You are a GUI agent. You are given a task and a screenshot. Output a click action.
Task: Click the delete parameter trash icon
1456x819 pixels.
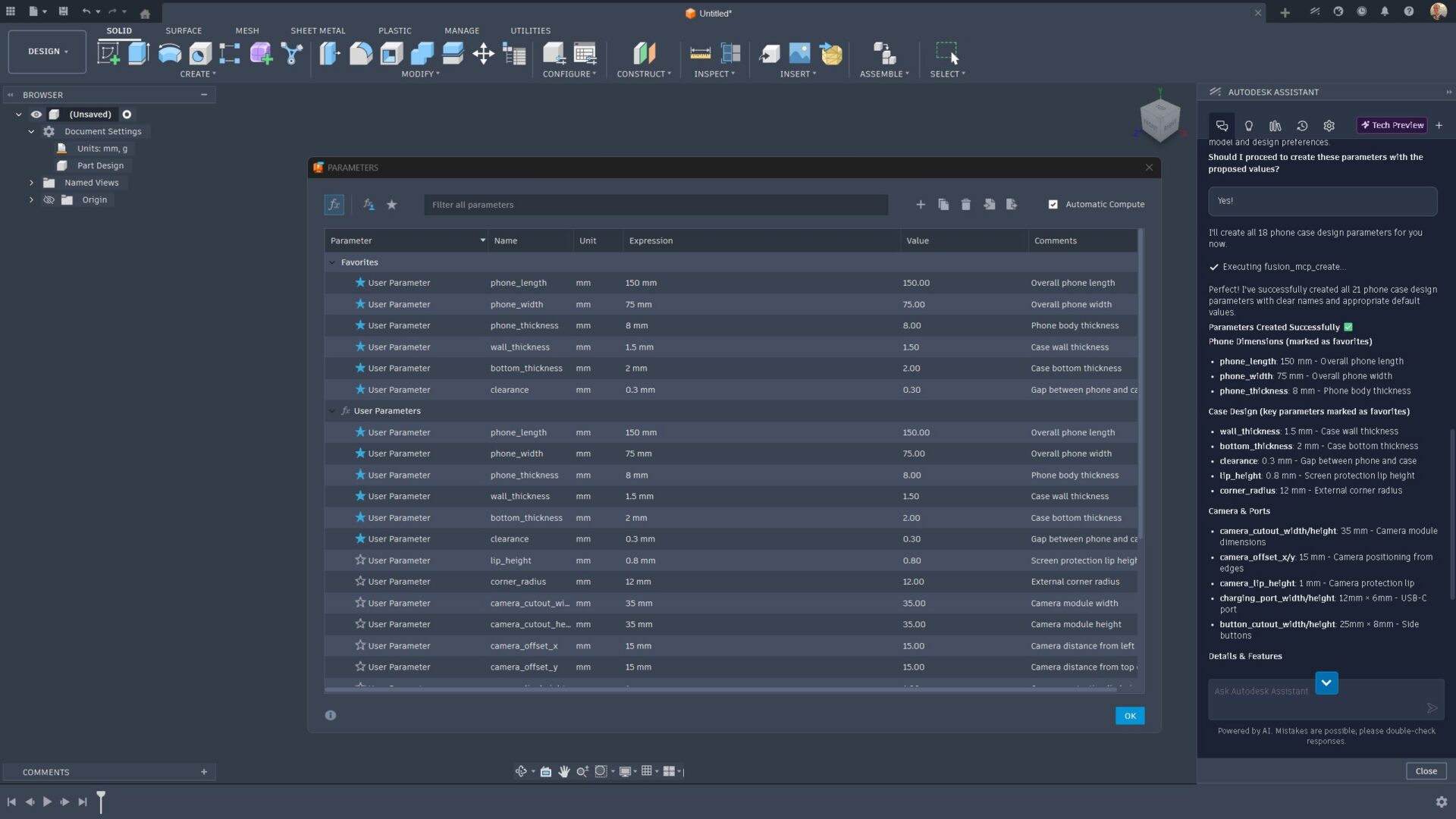965,205
